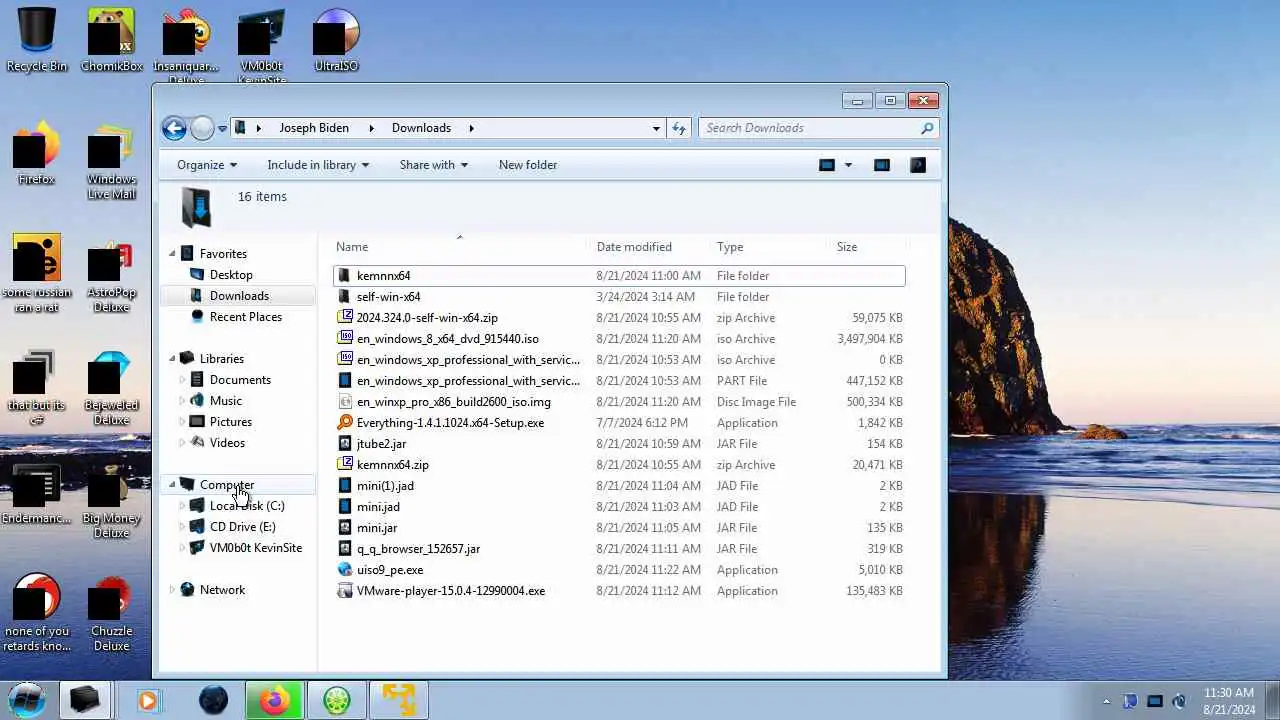Open VM0b0t KevinSite drive

[x=255, y=548]
